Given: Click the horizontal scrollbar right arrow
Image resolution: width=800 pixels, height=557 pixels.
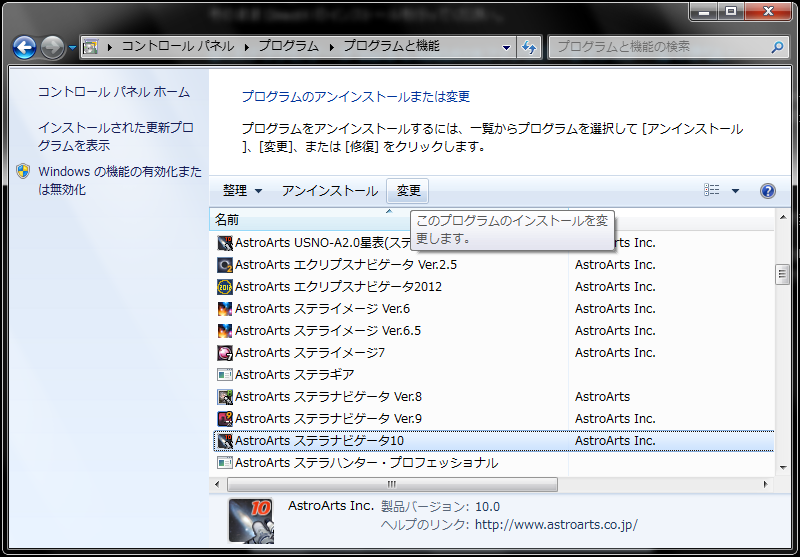Looking at the screenshot, I should pos(765,484).
